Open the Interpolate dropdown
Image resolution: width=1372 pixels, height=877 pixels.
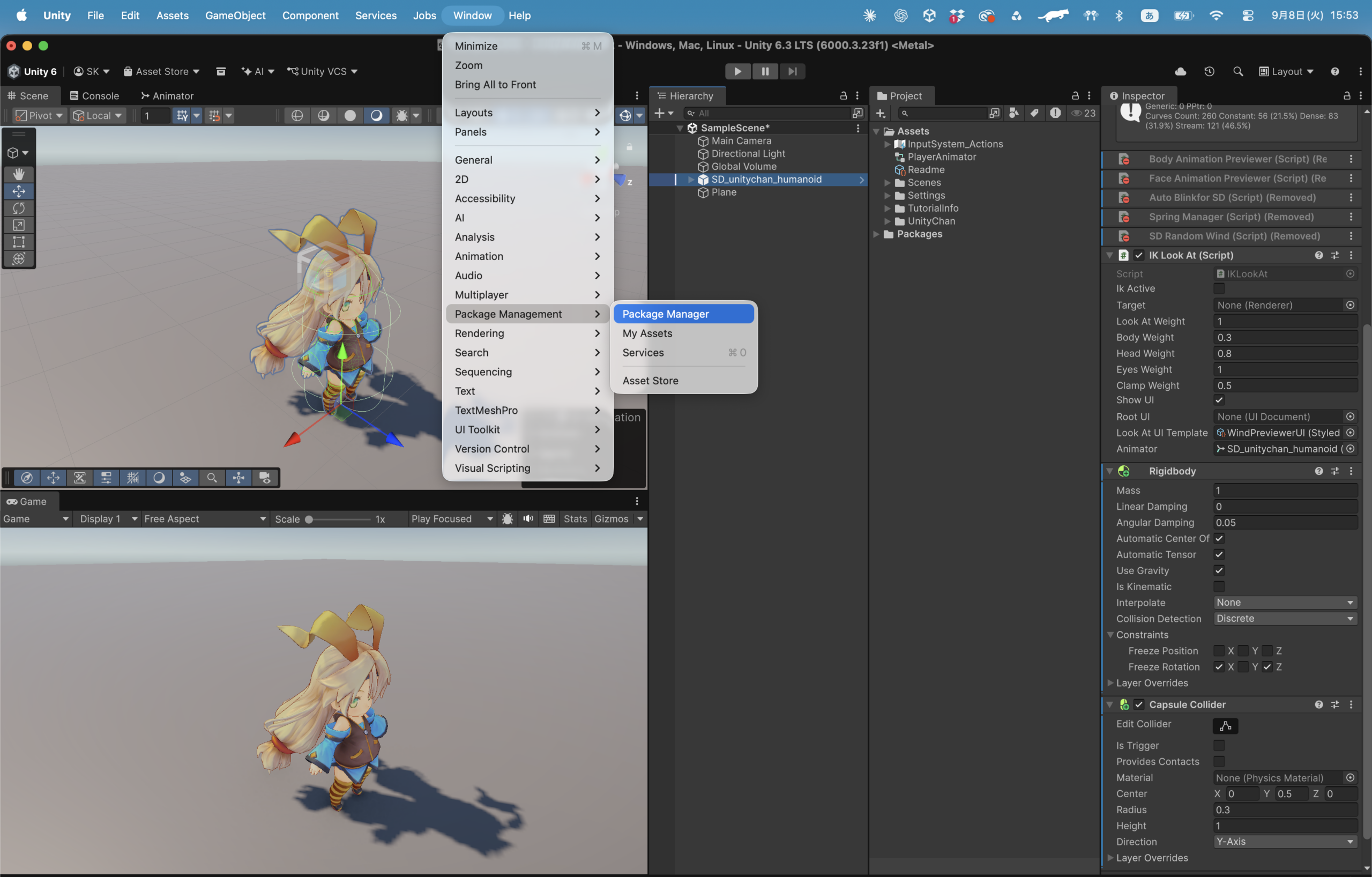(1285, 603)
